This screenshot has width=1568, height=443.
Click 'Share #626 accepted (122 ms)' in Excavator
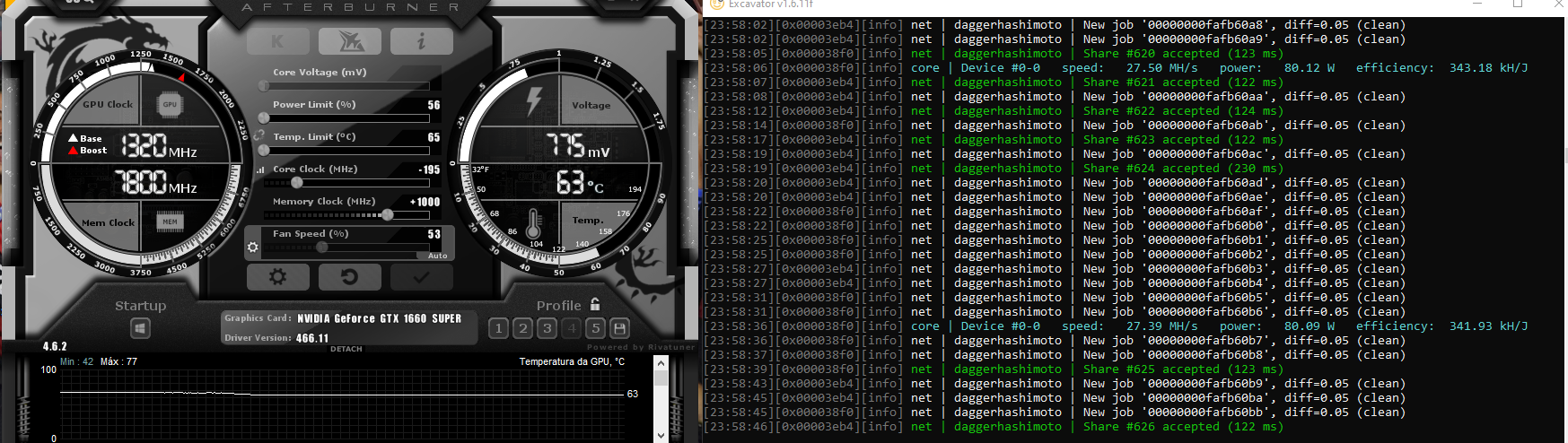[x=1183, y=426]
